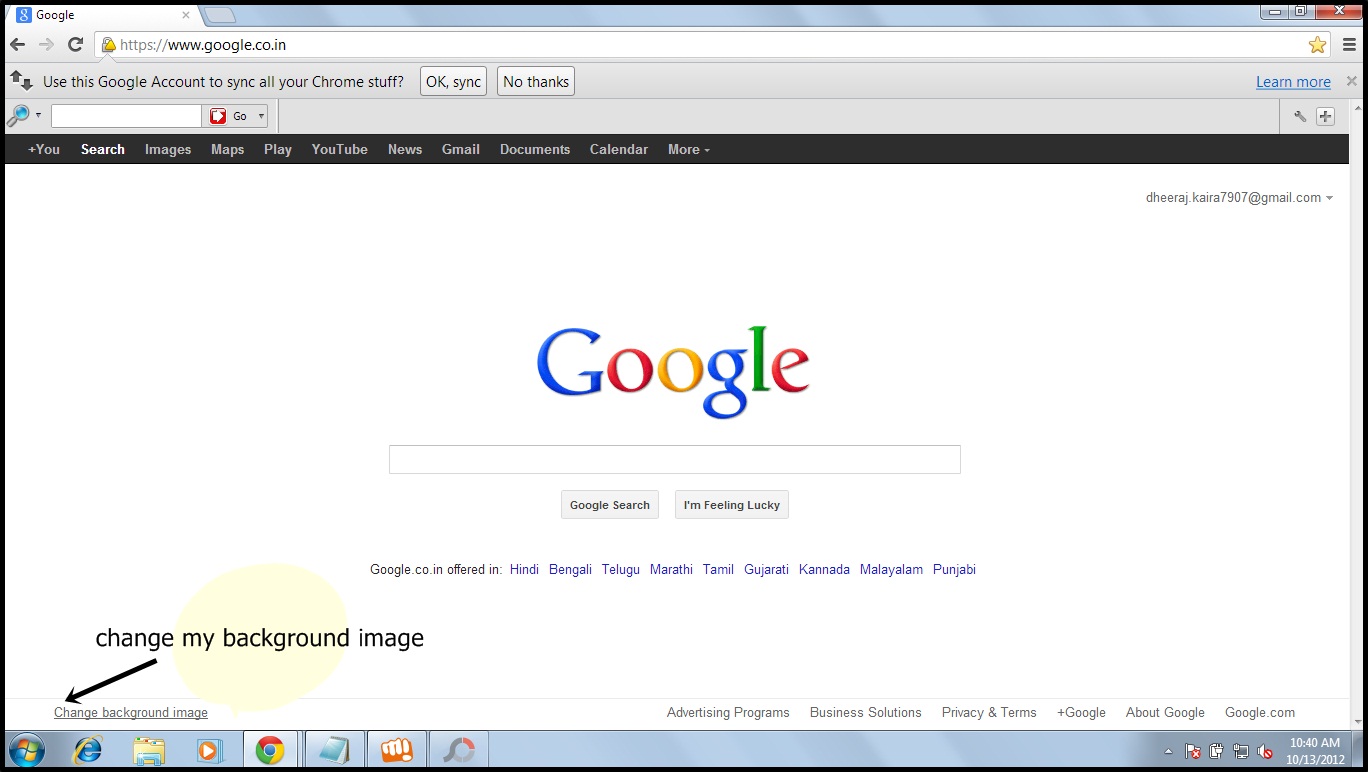
Task: Open Advertising Programs footer link
Action: [x=728, y=713]
